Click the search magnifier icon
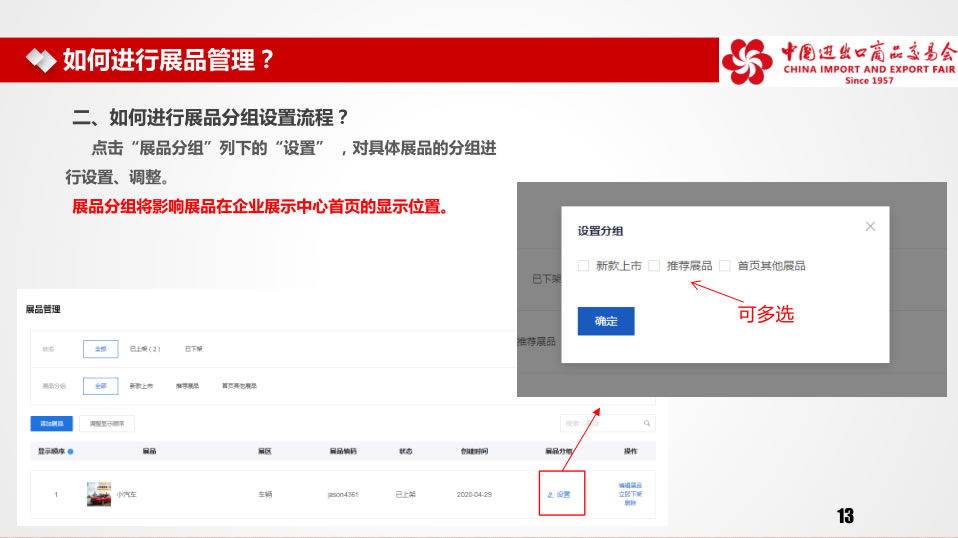 [x=646, y=423]
